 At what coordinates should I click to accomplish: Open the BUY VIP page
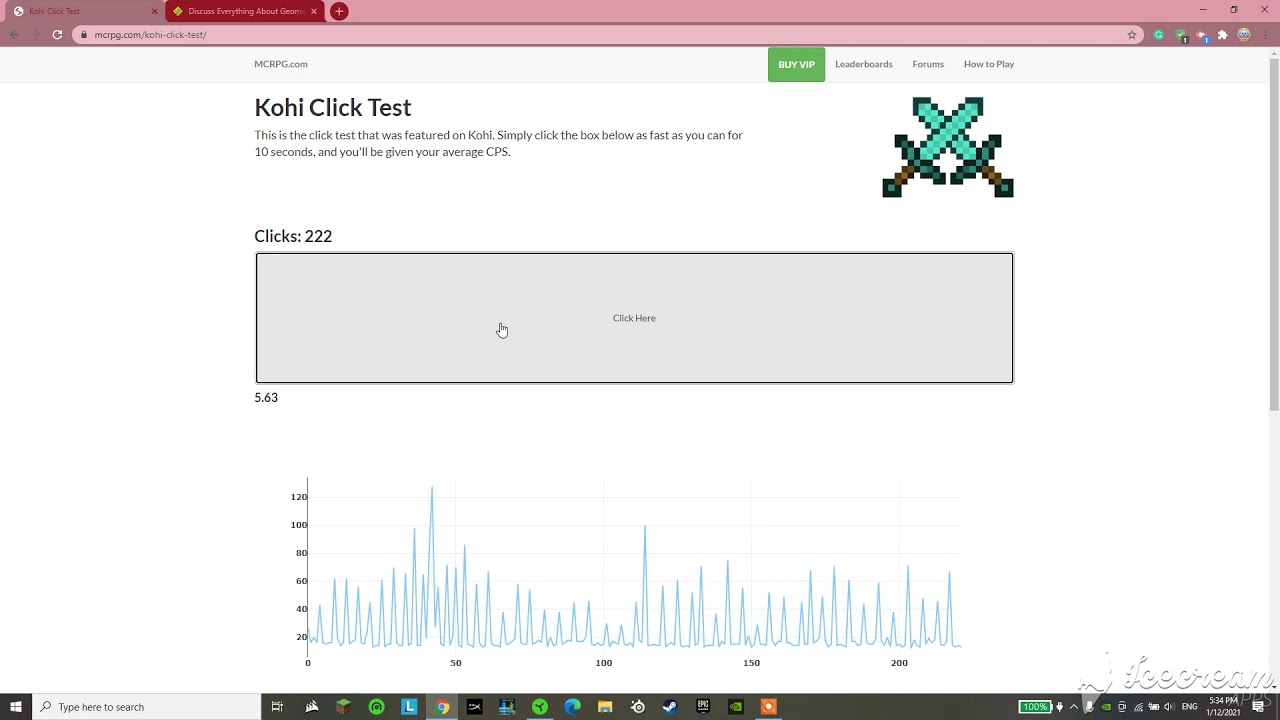(796, 64)
